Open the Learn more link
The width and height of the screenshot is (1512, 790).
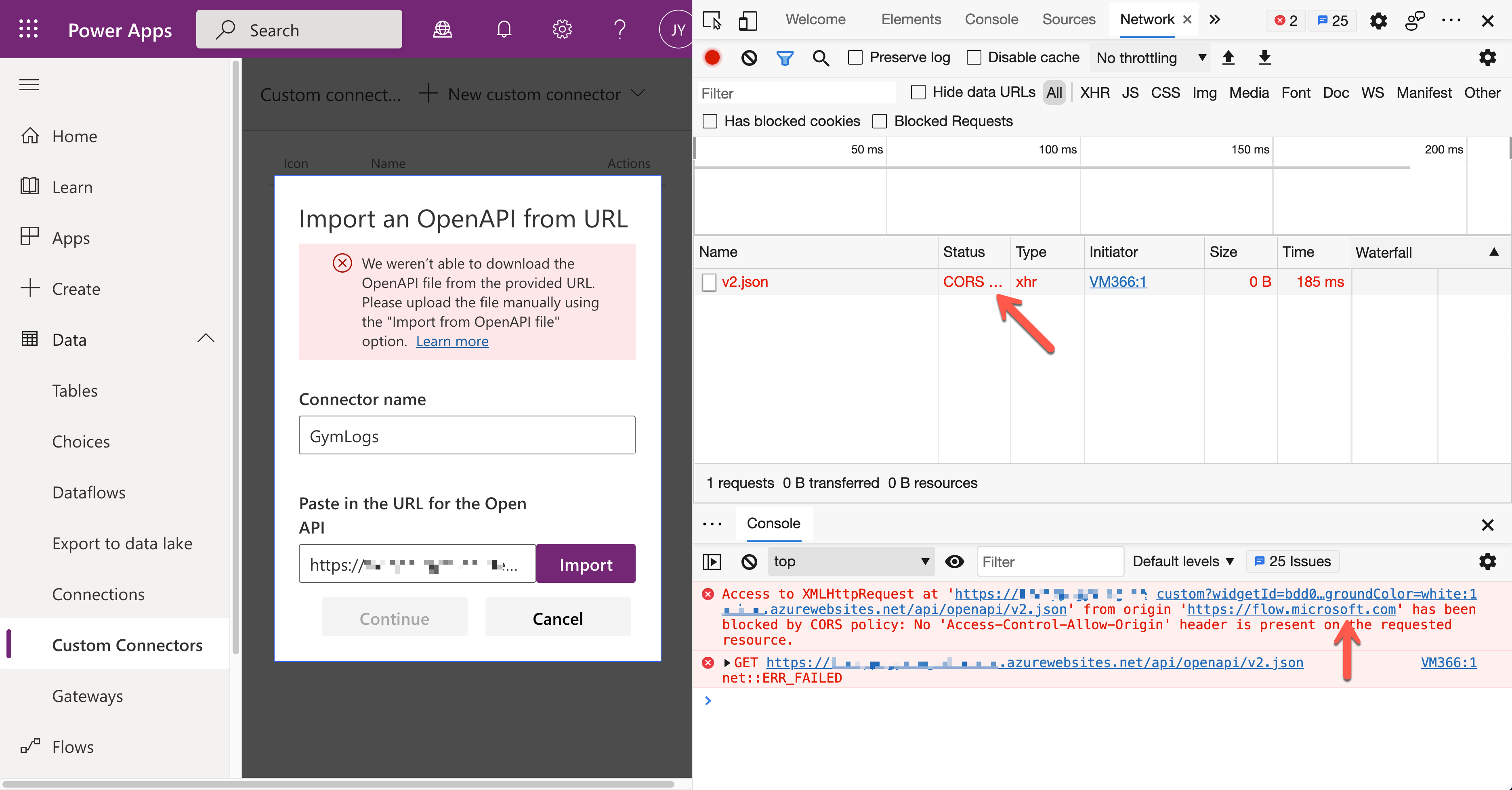tap(451, 341)
